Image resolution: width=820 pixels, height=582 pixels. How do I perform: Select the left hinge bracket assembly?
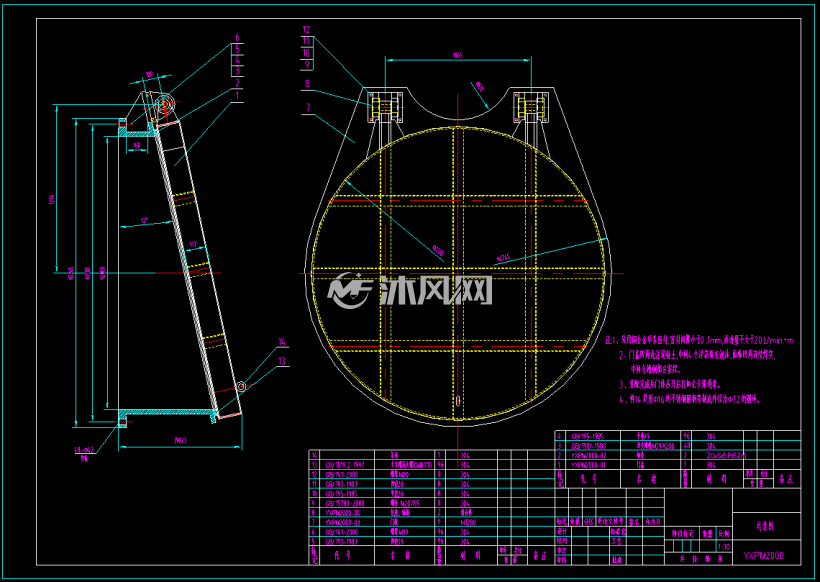click(x=385, y=107)
